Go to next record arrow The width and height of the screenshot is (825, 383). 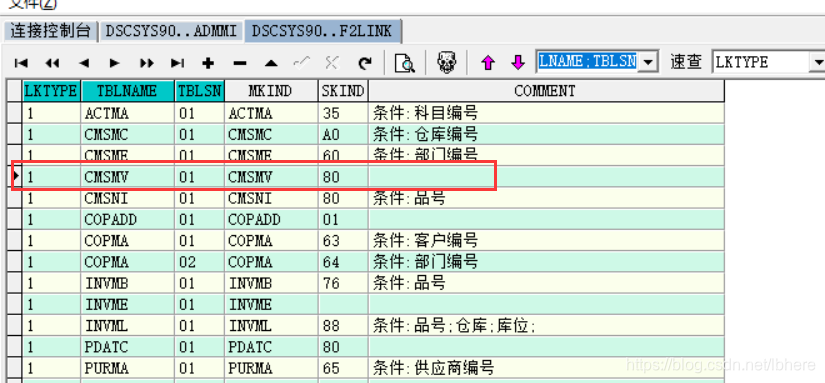point(114,63)
